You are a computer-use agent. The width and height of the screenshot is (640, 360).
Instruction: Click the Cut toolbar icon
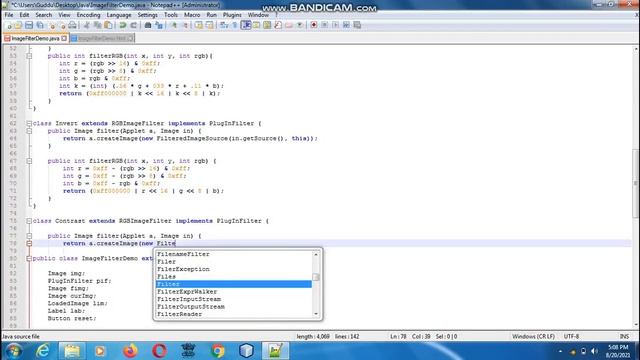point(87,25)
